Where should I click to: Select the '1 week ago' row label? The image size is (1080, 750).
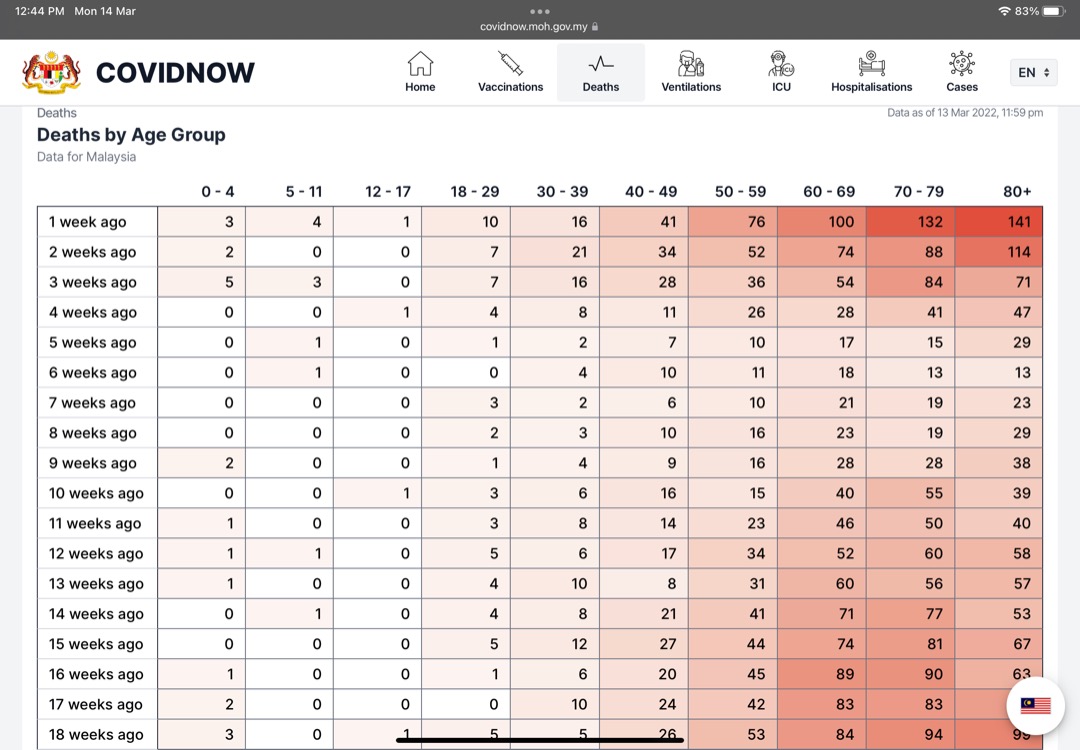(x=87, y=222)
